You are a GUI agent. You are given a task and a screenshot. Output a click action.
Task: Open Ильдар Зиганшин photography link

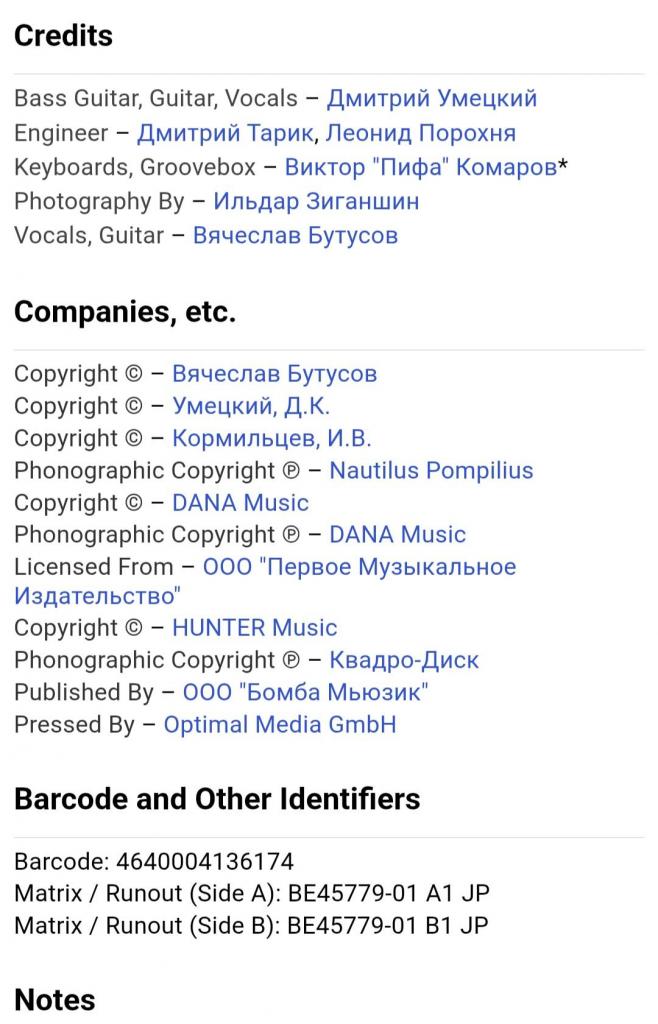pyautogui.click(x=316, y=201)
